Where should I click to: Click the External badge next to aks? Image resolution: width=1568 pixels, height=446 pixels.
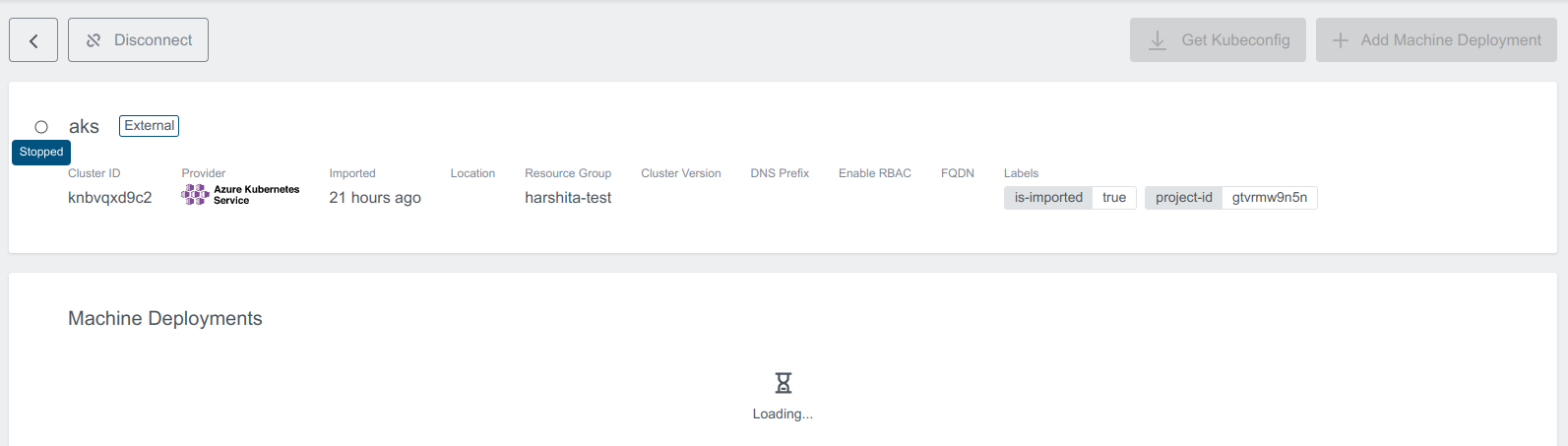150,126
